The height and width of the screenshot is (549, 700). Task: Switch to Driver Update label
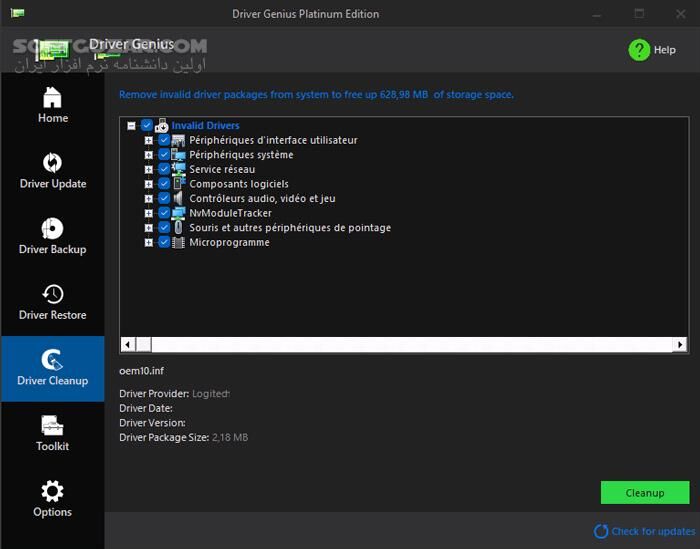tap(53, 183)
